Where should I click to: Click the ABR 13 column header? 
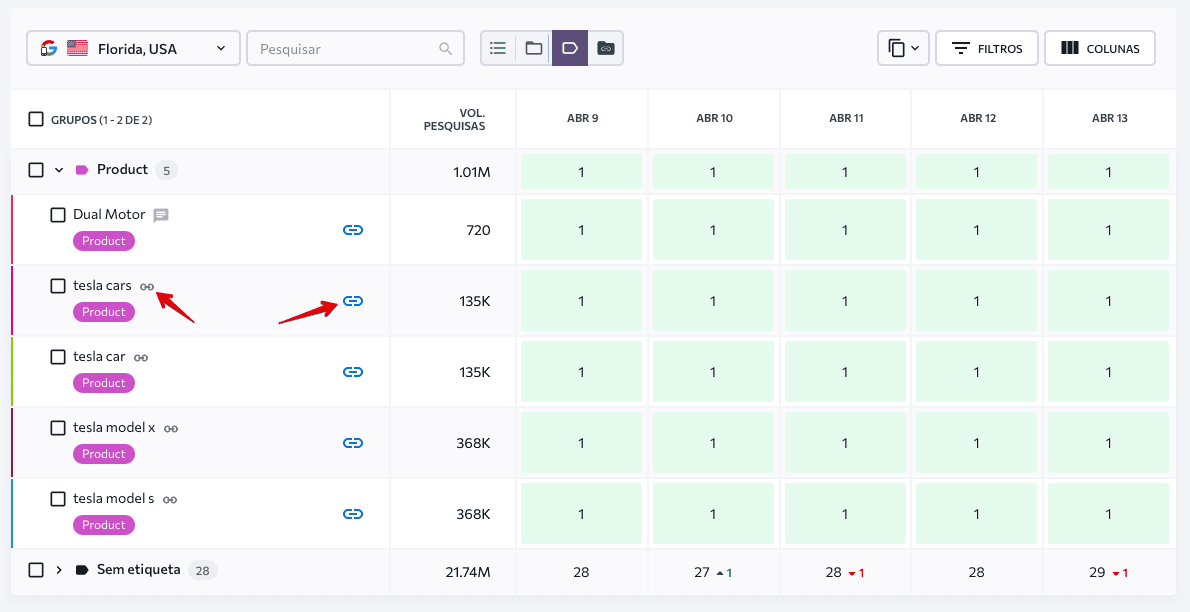click(1110, 118)
